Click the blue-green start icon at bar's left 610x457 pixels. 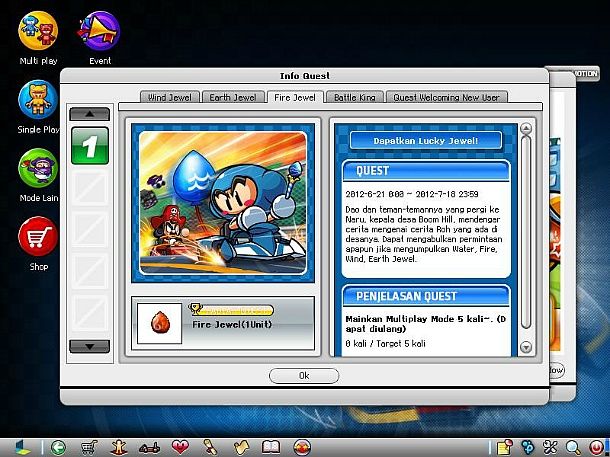pyautogui.click(x=22, y=447)
